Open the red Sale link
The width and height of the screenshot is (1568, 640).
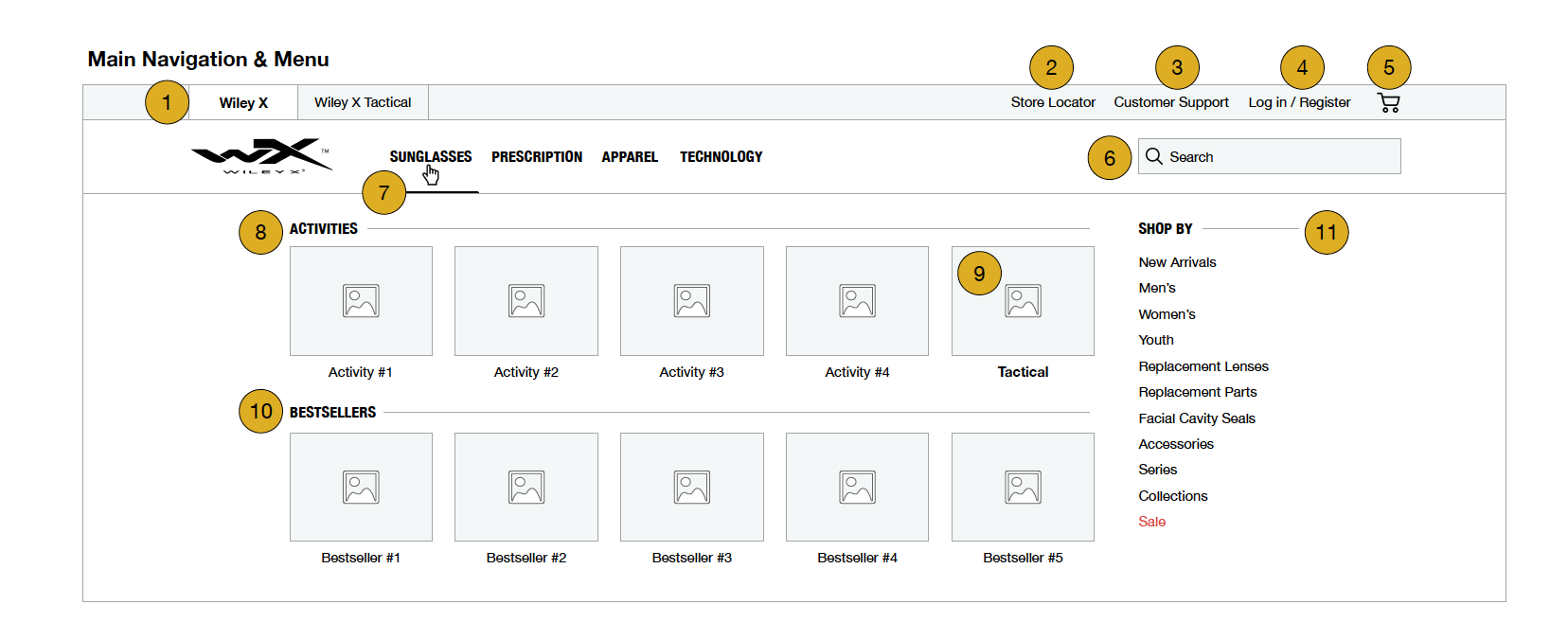click(1152, 522)
